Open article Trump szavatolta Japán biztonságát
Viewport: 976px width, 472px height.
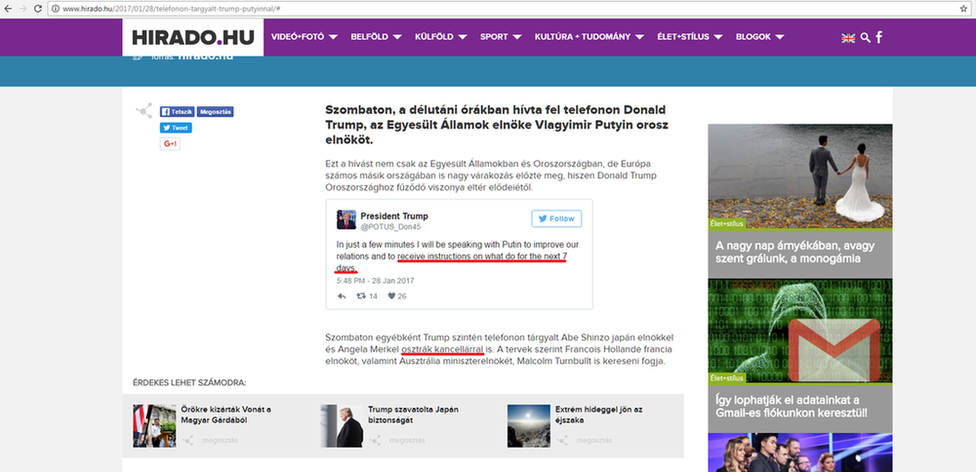tap(413, 415)
